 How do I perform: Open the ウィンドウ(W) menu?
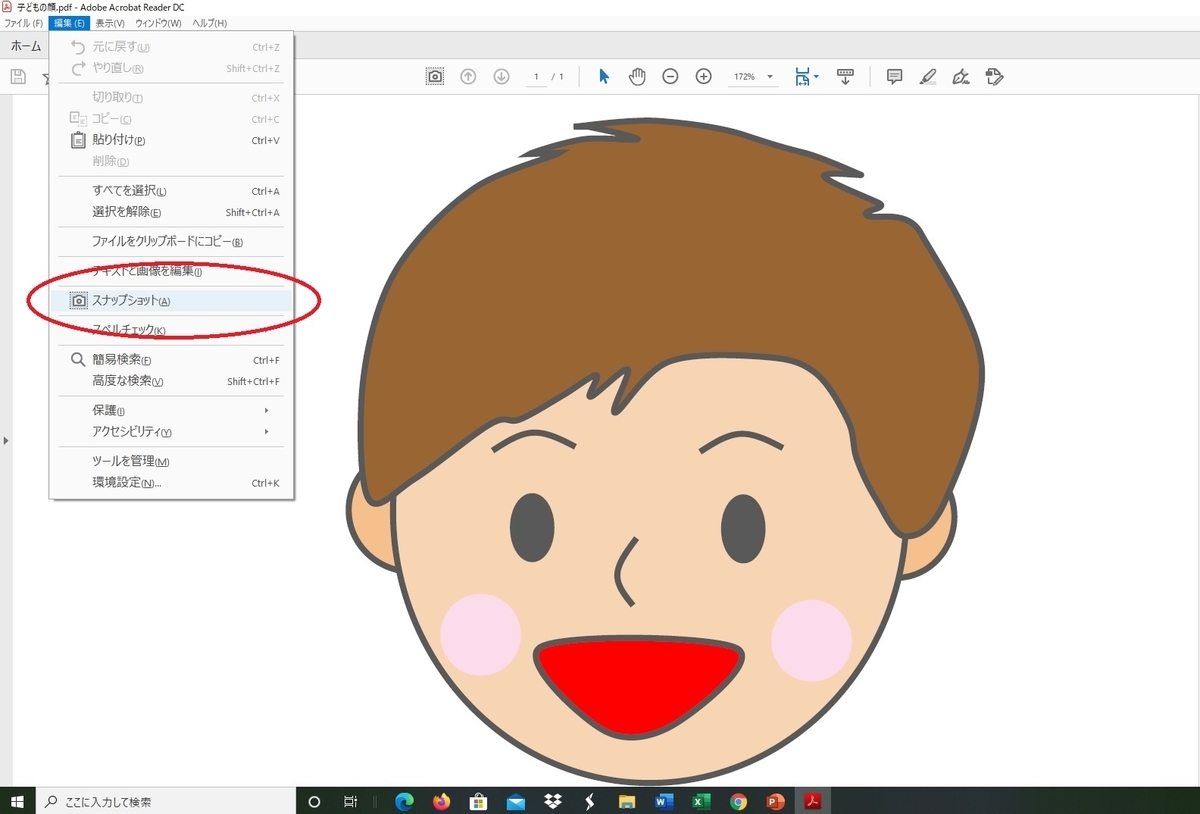click(158, 23)
